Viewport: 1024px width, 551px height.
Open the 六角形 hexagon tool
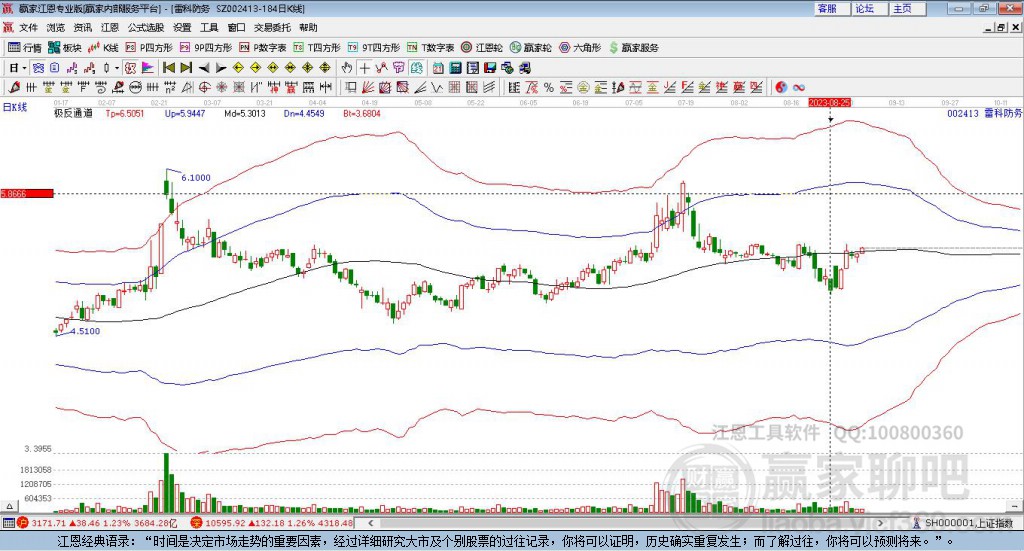point(580,48)
